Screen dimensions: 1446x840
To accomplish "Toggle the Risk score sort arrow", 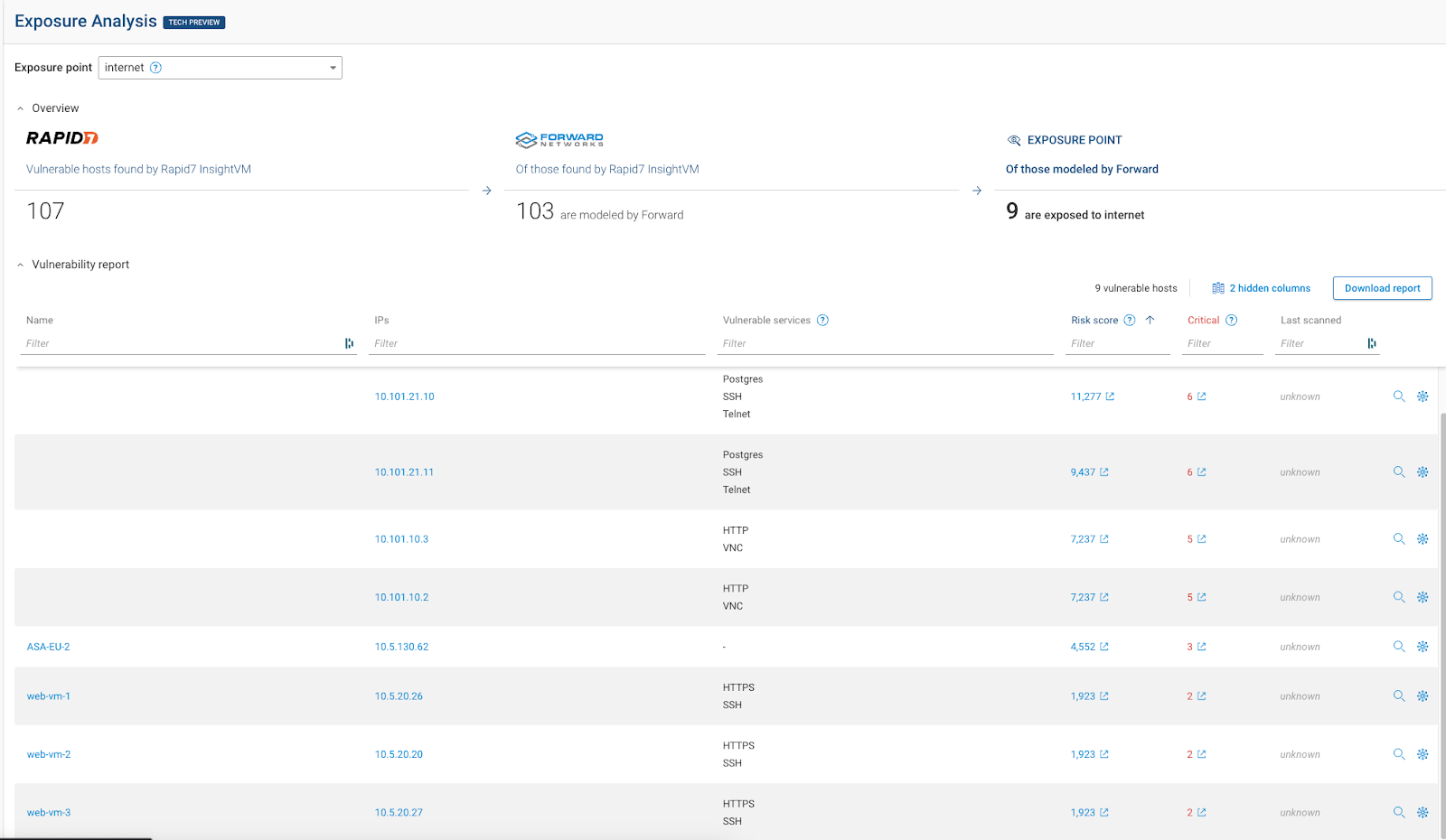I will (1150, 320).
